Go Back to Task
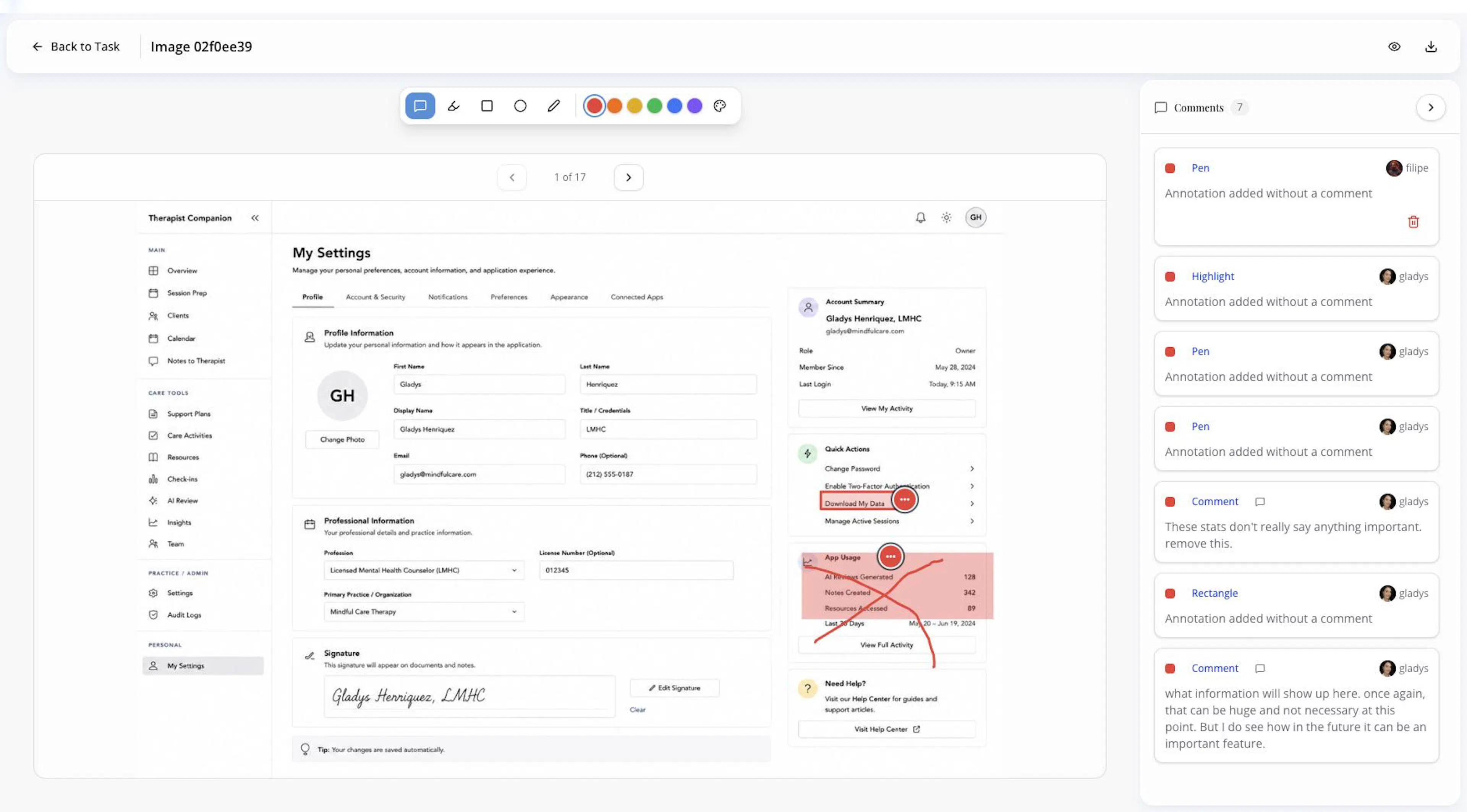The width and height of the screenshot is (1467, 812). pos(76,47)
